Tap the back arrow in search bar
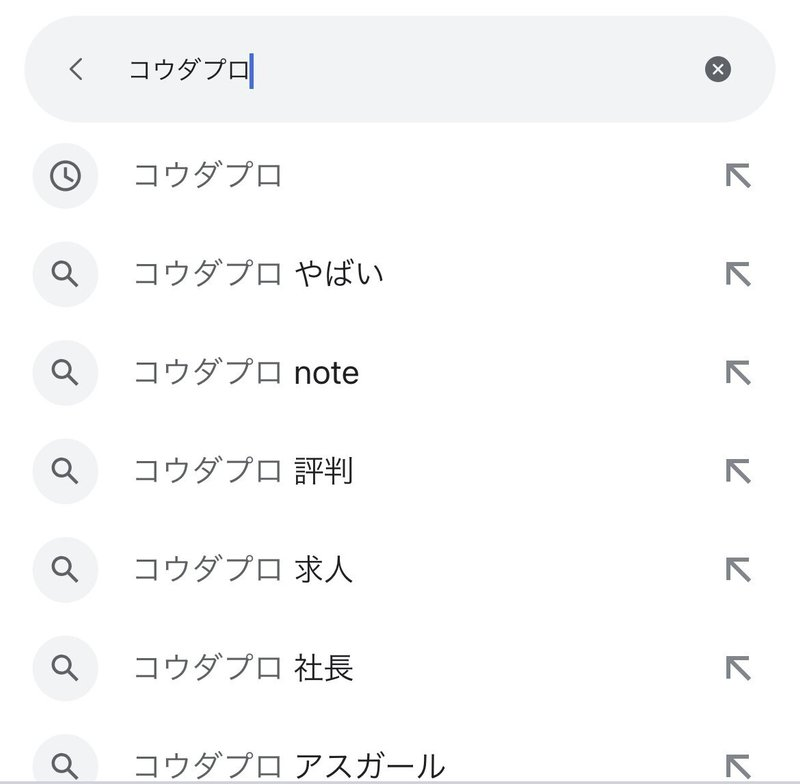This screenshot has width=800, height=784. click(76, 69)
